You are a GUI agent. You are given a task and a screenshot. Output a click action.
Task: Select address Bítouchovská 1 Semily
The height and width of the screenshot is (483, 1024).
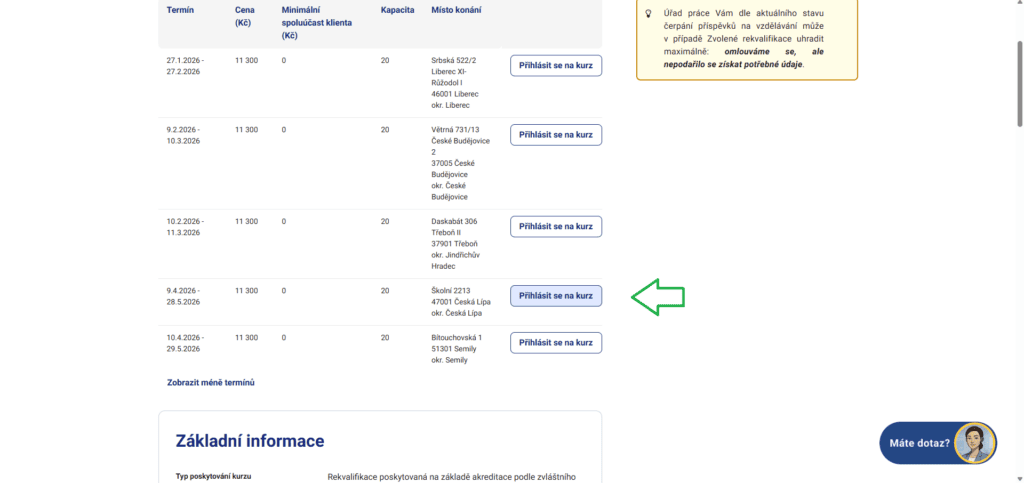point(456,349)
